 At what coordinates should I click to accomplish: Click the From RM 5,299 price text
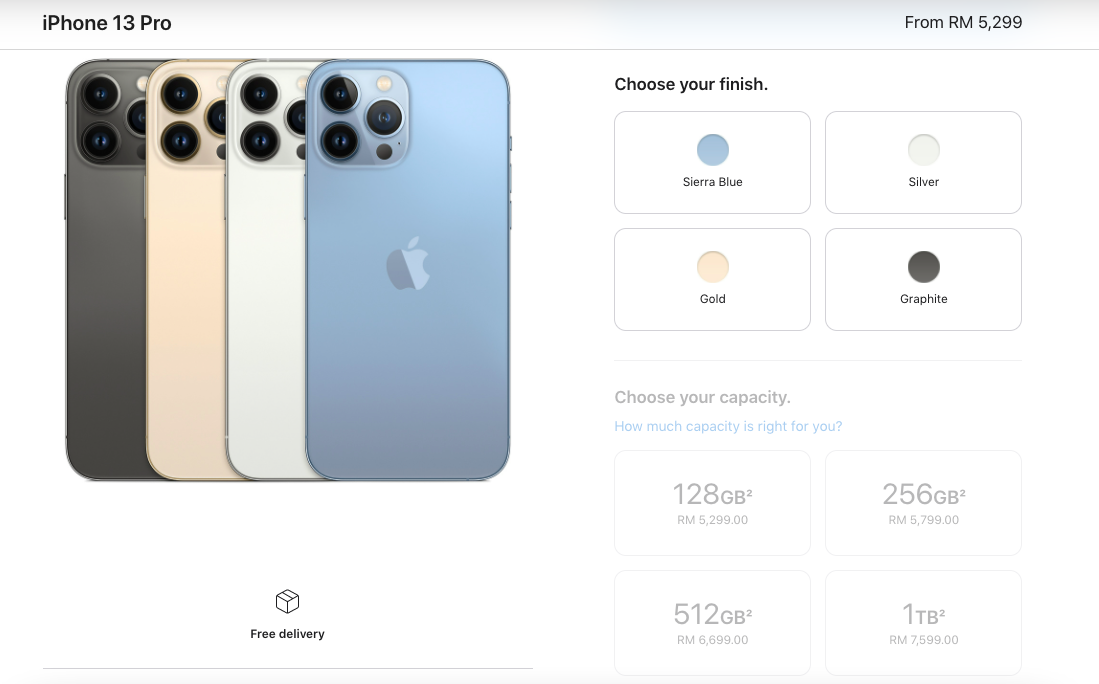pos(963,22)
